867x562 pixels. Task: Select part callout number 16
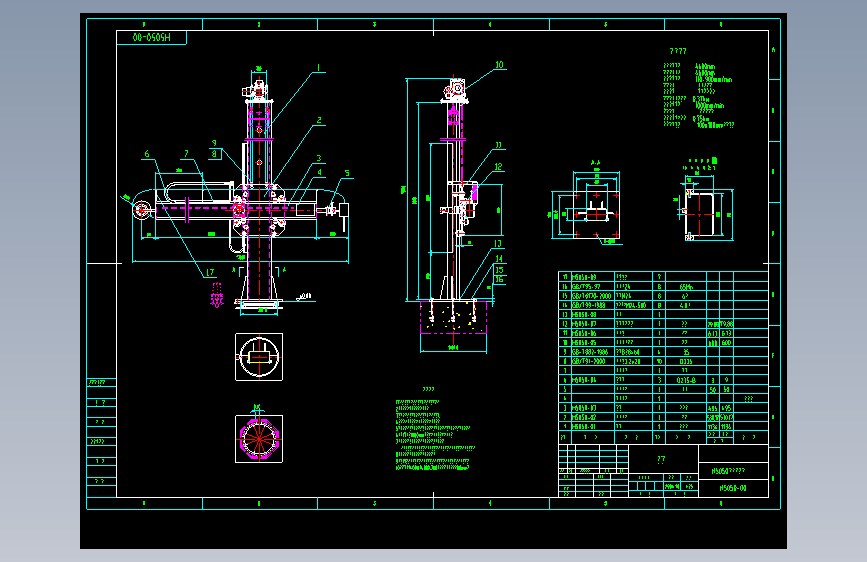499,279
